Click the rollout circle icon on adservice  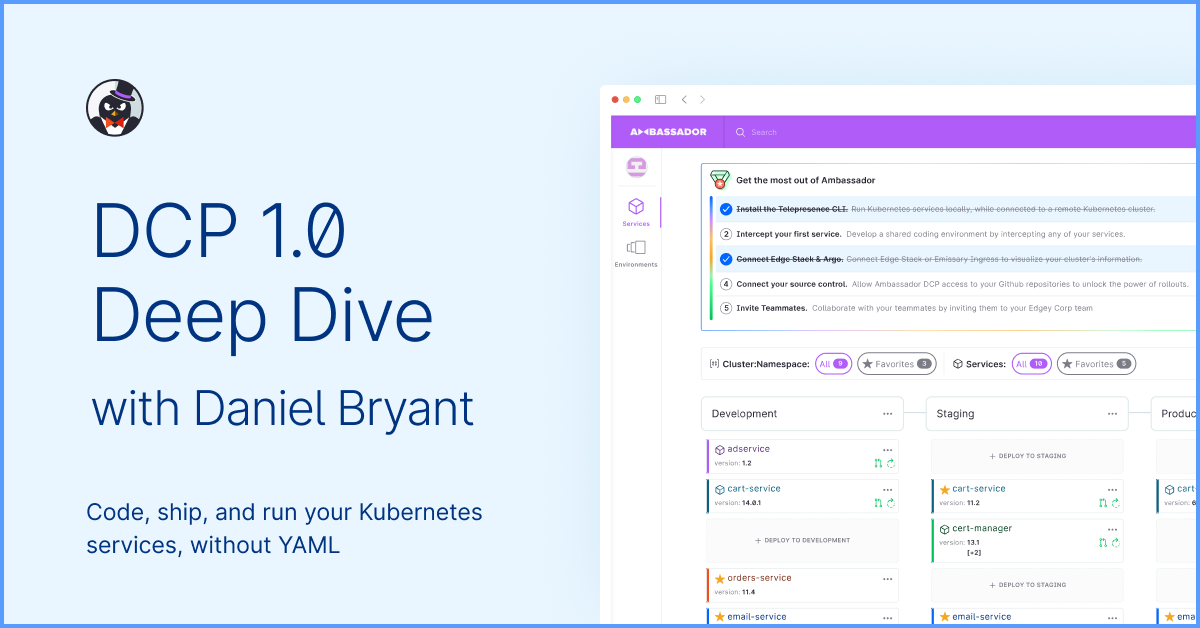tap(890, 463)
